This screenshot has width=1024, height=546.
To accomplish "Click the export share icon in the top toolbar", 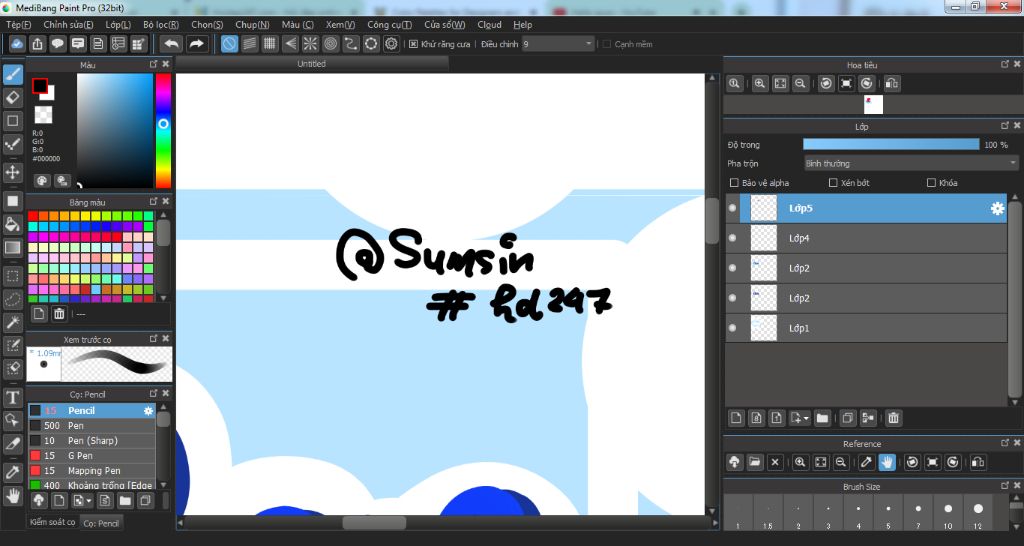I will [x=37, y=44].
